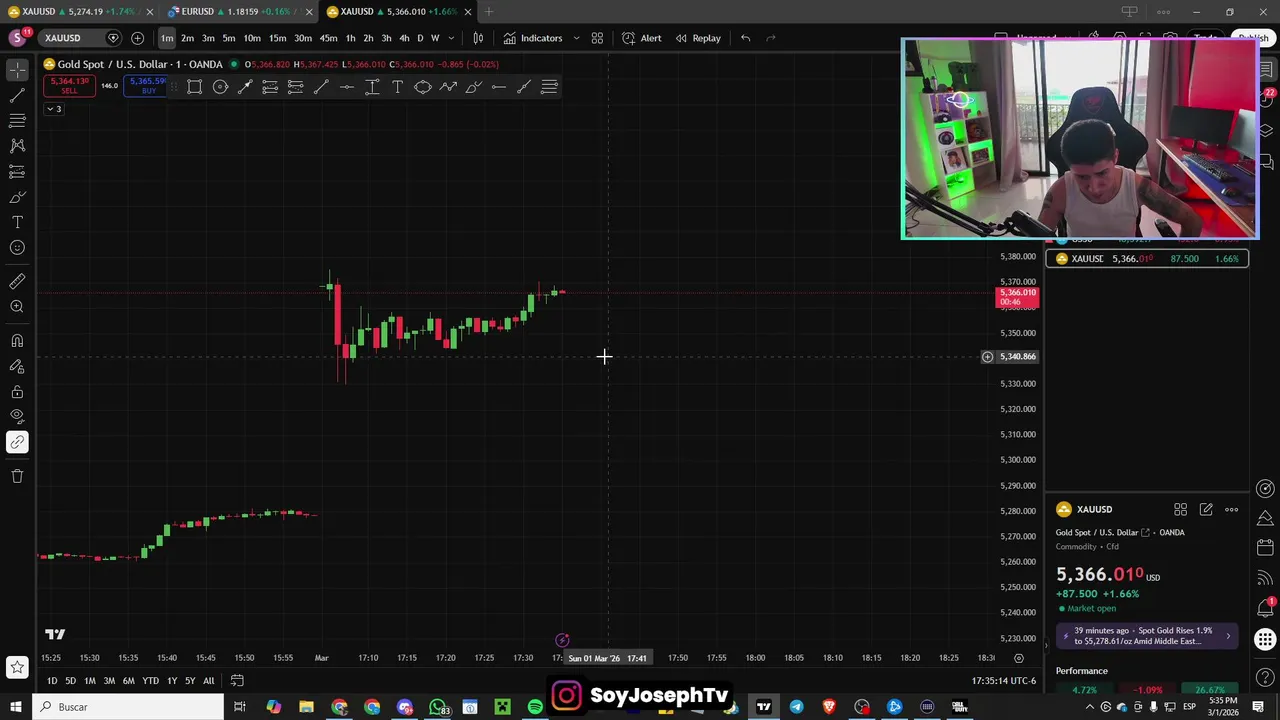Select the All date range
The image size is (1280, 720).
tap(208, 681)
